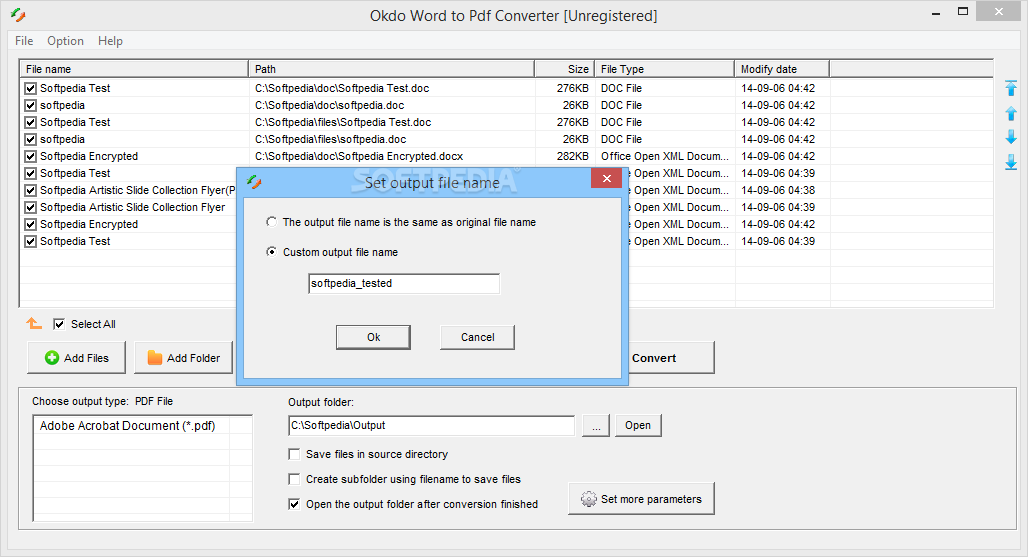Sort by File name column header
The image size is (1028, 557).
[134, 69]
